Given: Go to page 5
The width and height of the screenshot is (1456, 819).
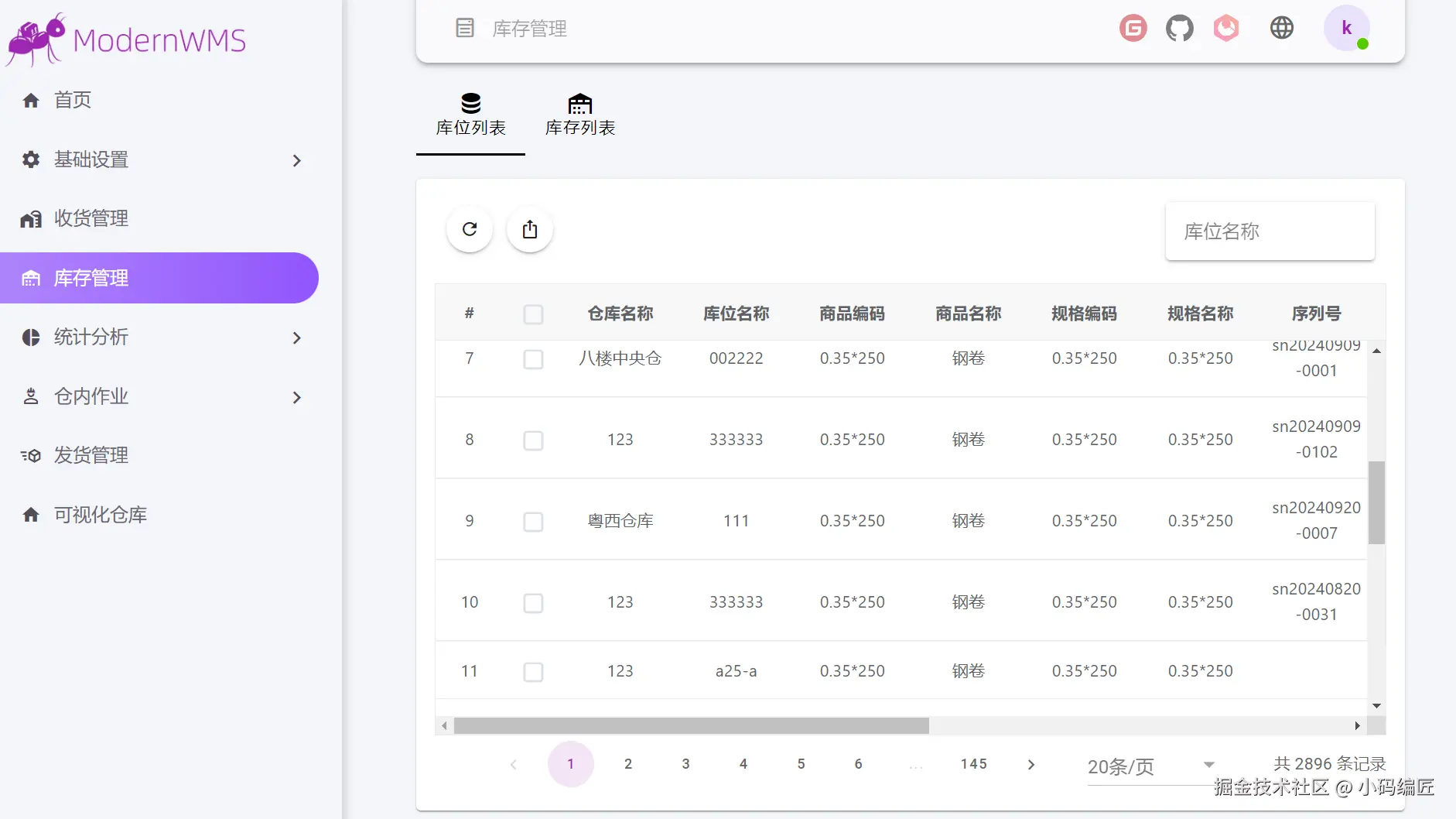Looking at the screenshot, I should click(x=801, y=764).
